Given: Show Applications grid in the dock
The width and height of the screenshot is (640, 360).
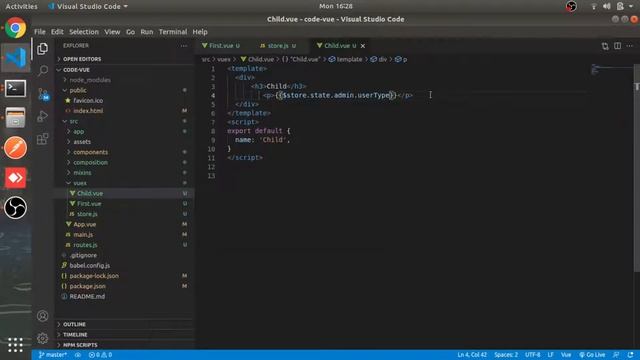Looking at the screenshot, I should [16, 344].
